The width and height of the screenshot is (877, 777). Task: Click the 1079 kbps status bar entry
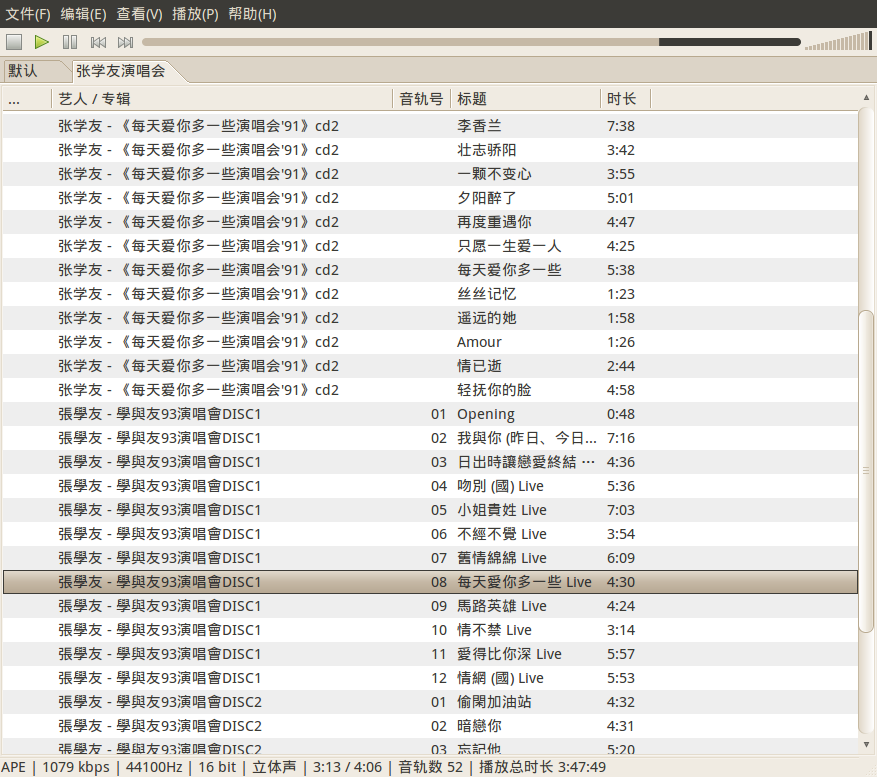coord(76,767)
